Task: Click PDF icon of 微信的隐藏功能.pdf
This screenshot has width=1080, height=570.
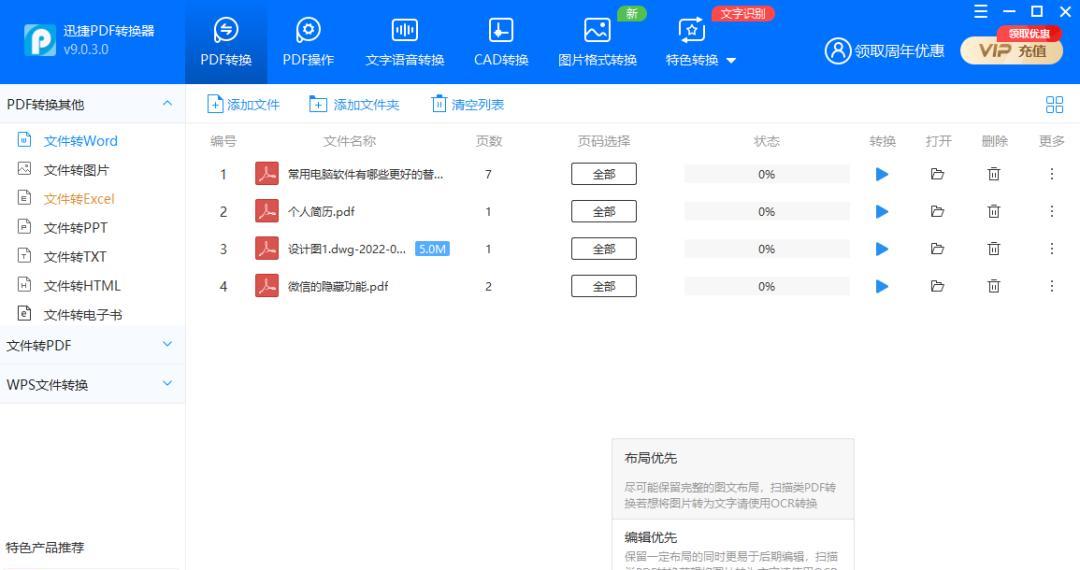Action: [x=267, y=286]
